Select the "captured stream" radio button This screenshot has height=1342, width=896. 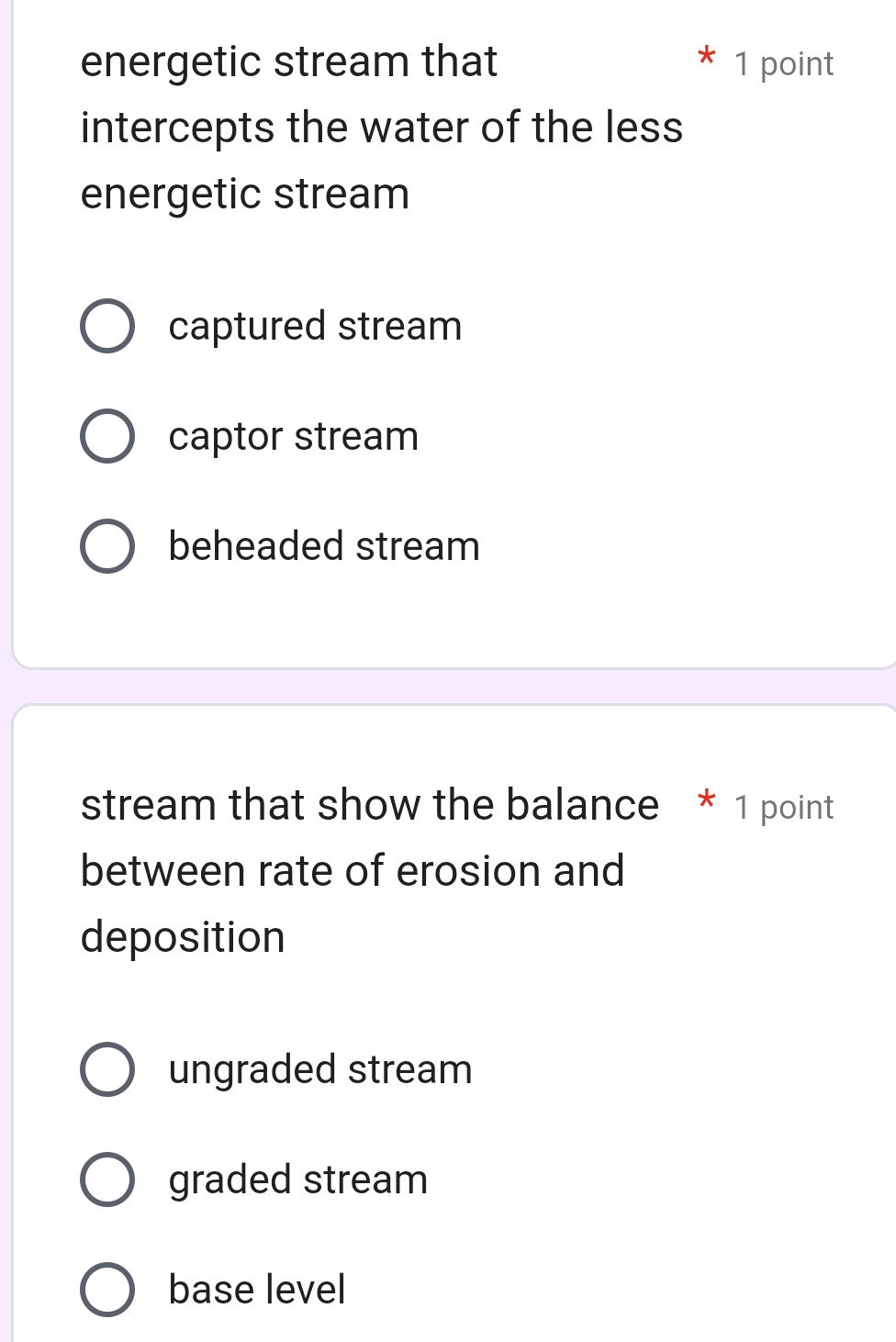click(107, 326)
